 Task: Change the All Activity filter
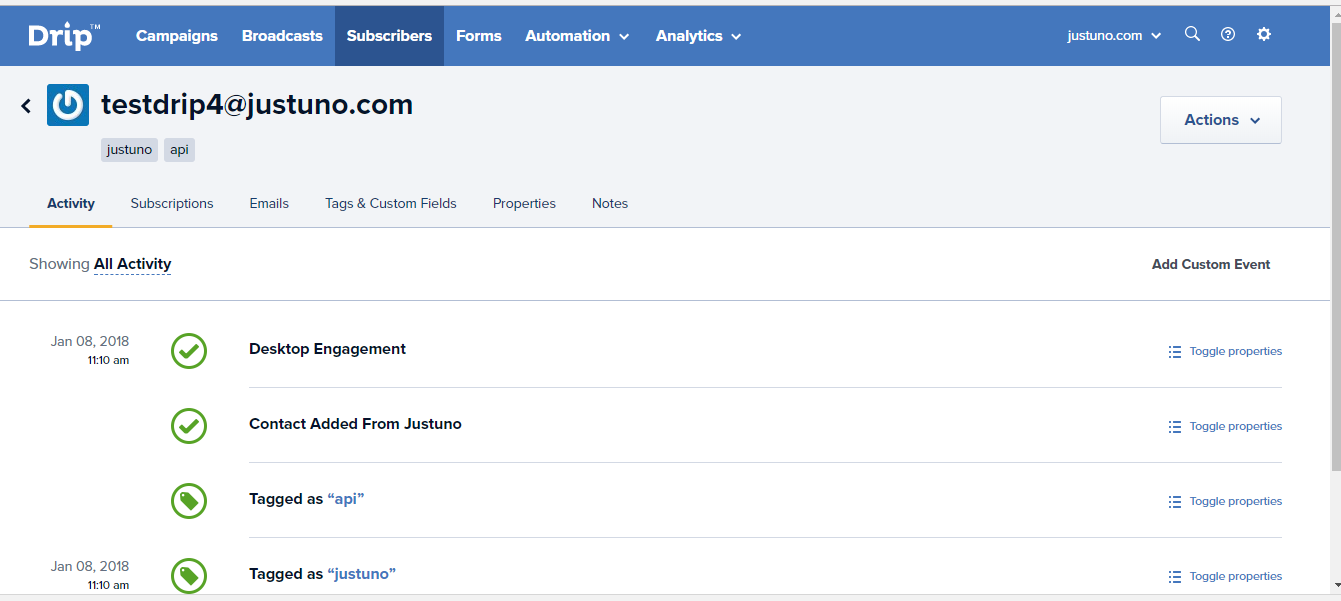coord(132,263)
